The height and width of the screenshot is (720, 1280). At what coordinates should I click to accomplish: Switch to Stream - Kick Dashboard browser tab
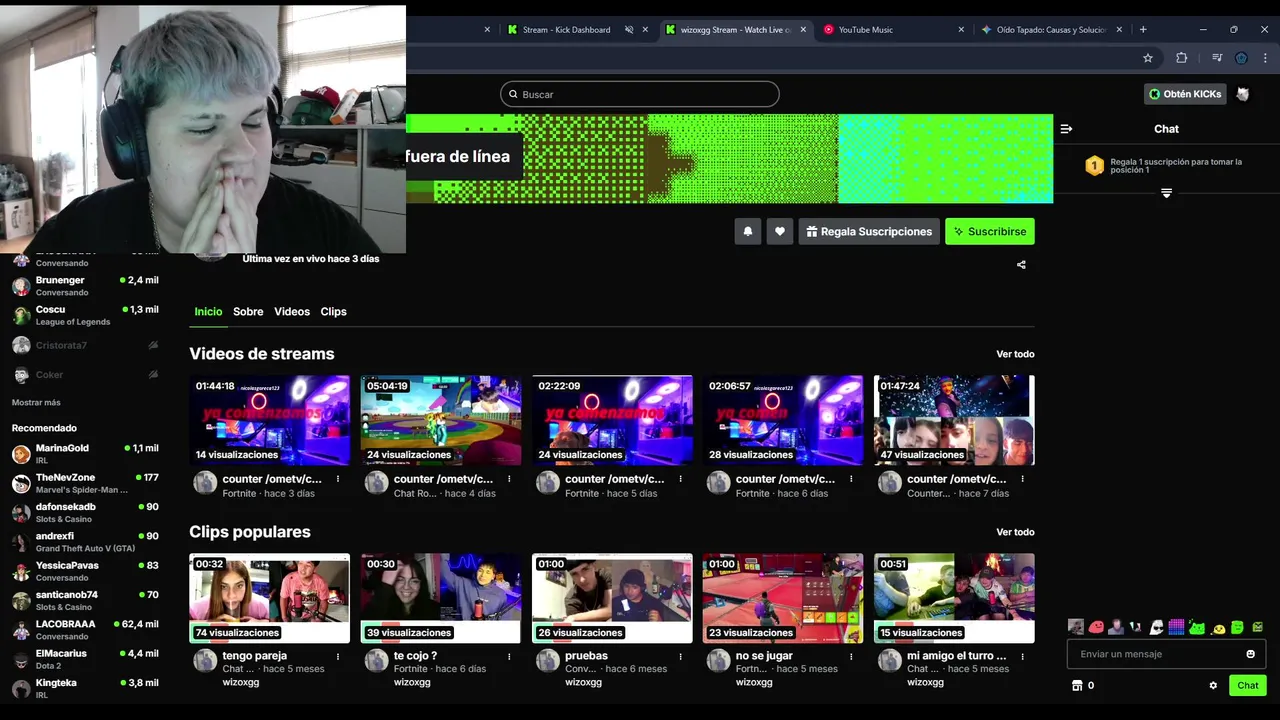tap(577, 30)
